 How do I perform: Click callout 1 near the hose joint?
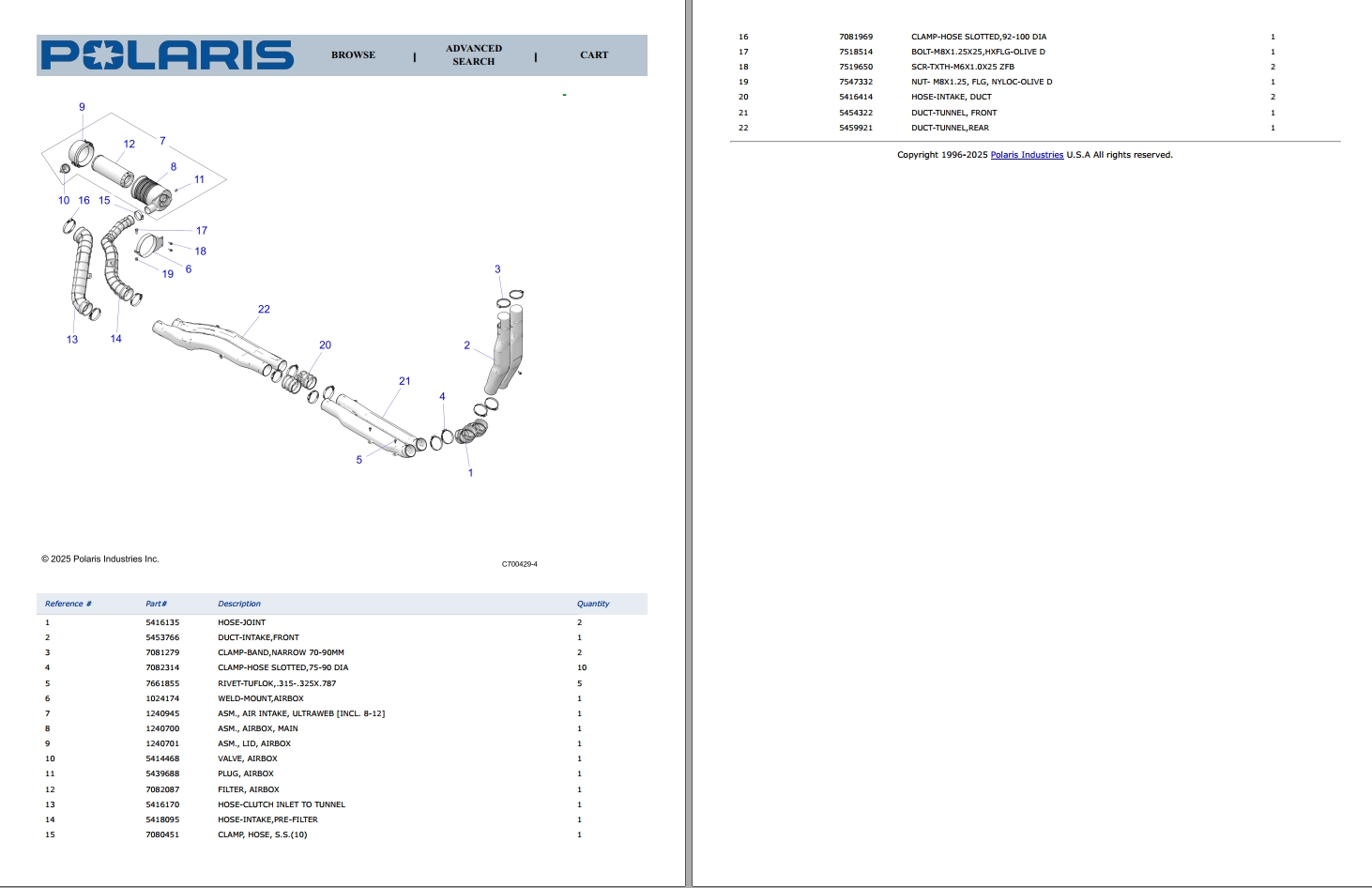pyautogui.click(x=471, y=472)
